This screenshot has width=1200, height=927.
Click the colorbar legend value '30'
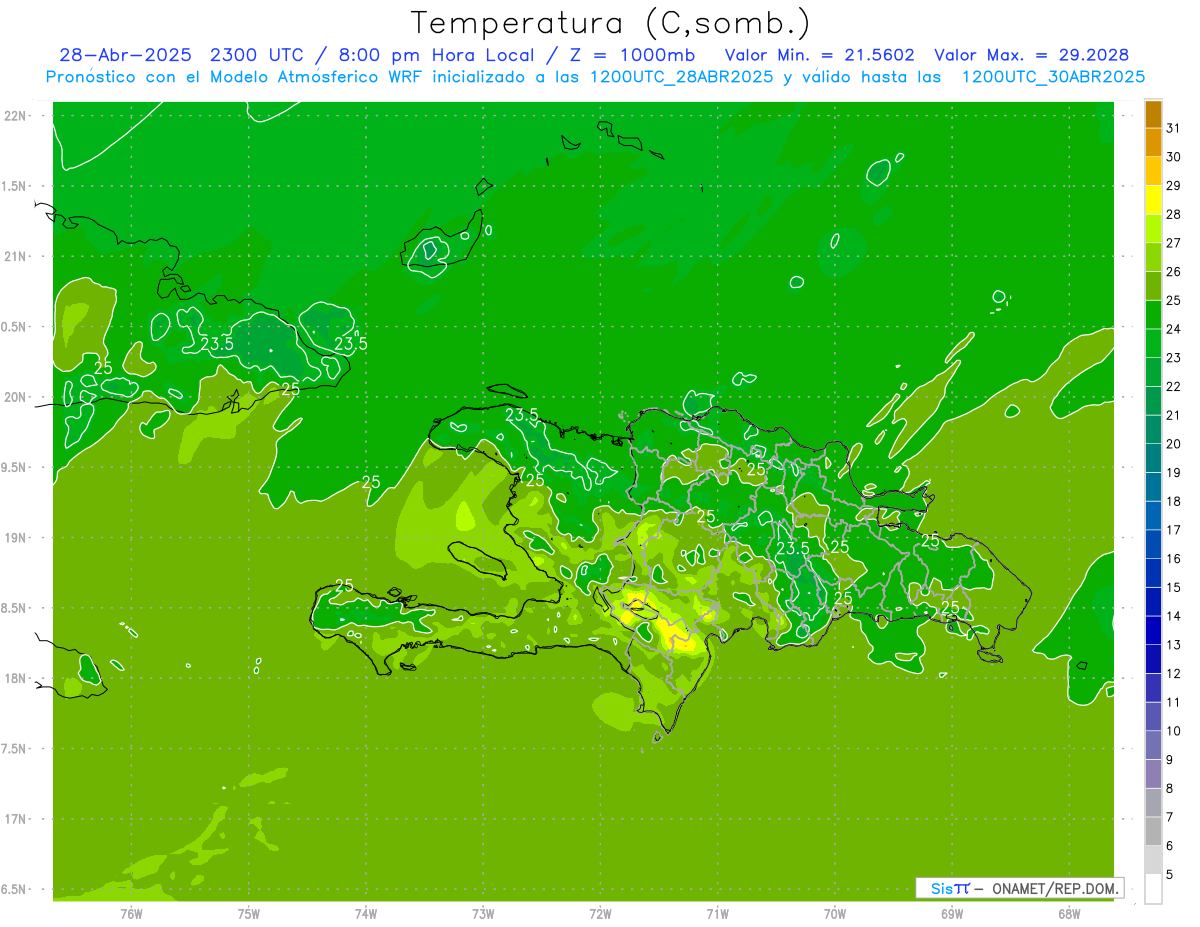1174,157
